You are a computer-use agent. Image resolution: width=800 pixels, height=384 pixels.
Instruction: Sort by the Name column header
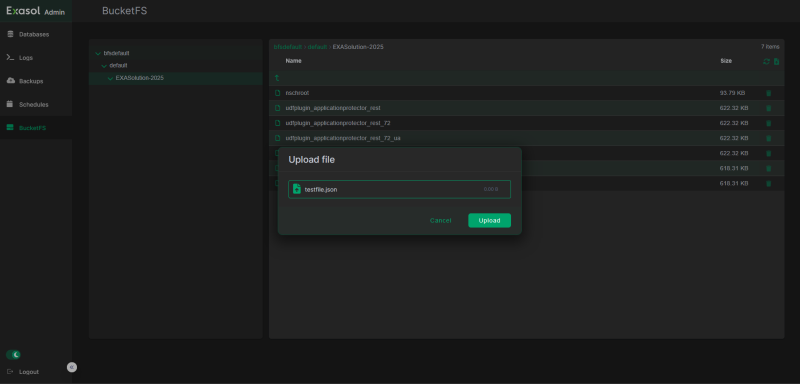(x=293, y=61)
